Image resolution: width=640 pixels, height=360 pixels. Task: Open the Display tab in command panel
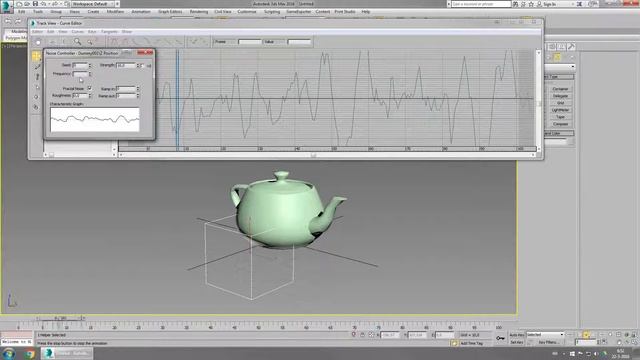(x=562, y=47)
